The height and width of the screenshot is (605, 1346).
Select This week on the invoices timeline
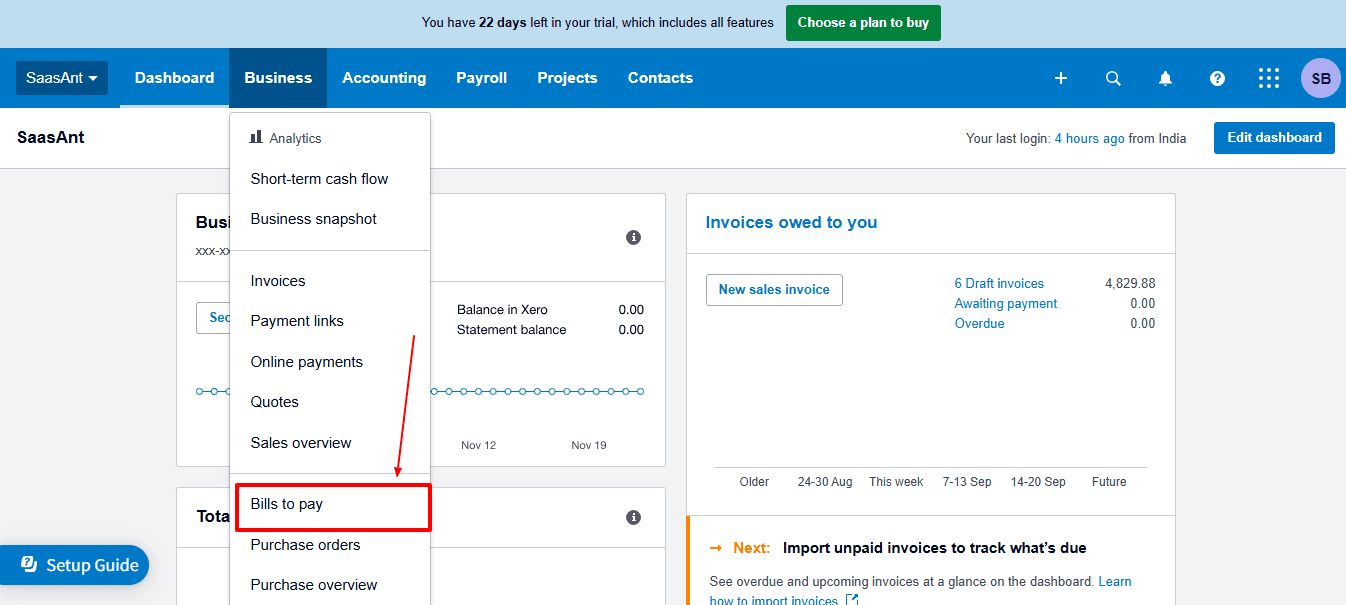pos(896,481)
